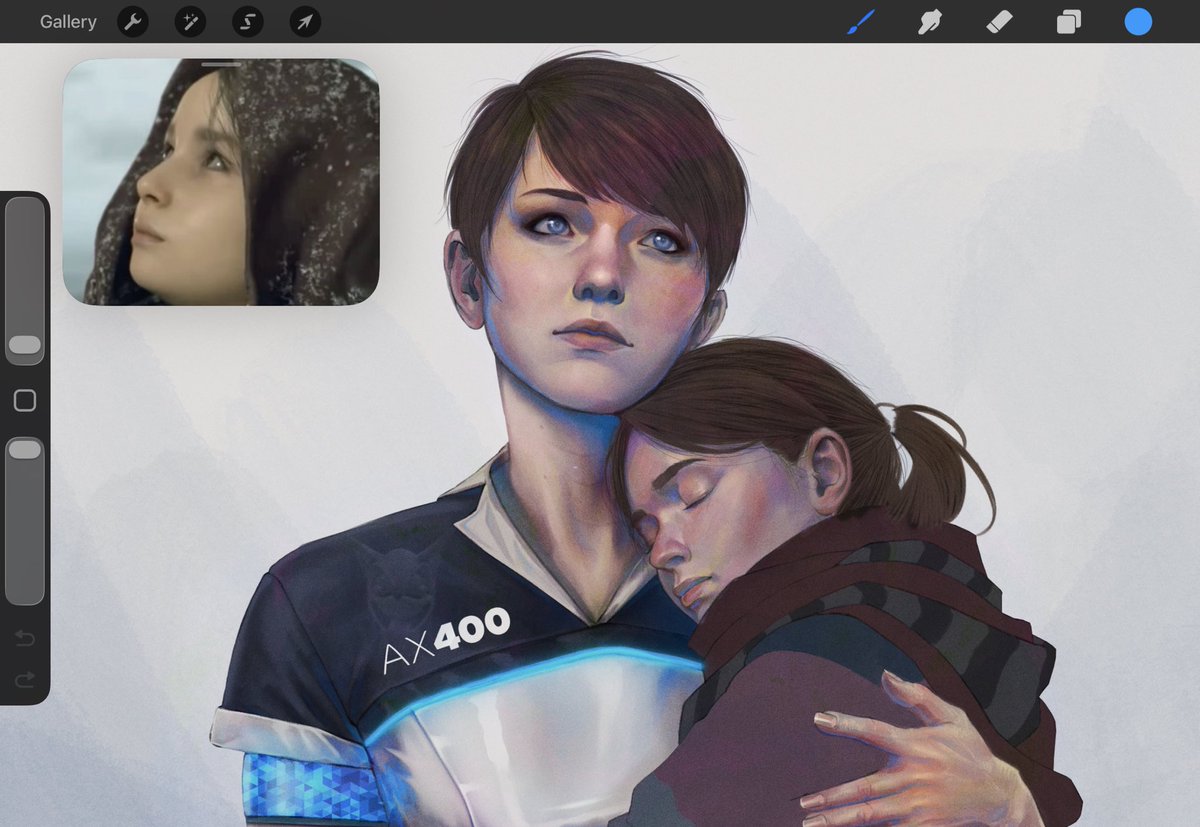Click the brush size slider handle

coord(25,345)
